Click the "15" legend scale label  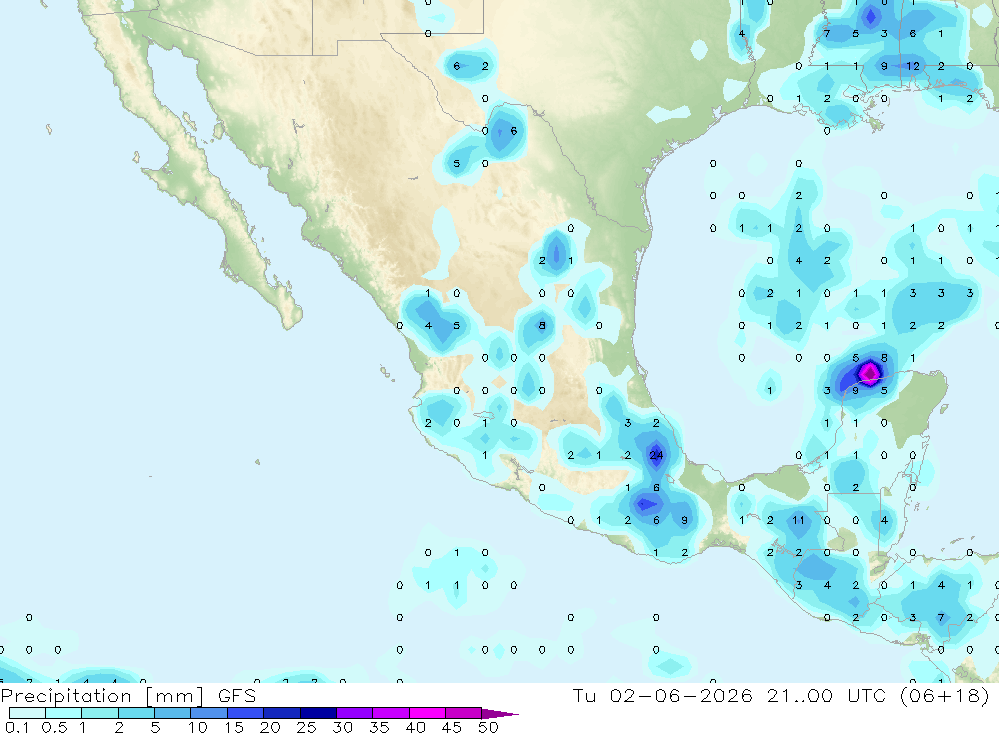tap(234, 727)
